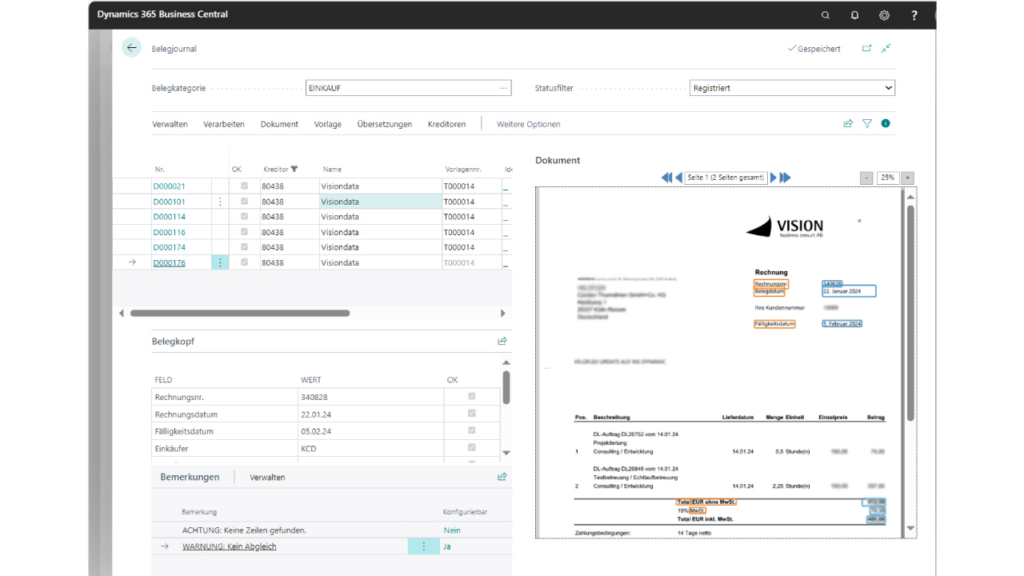Image resolution: width=1024 pixels, height=576 pixels.
Task: Open the Statusfilter dropdown
Action: tap(792, 88)
